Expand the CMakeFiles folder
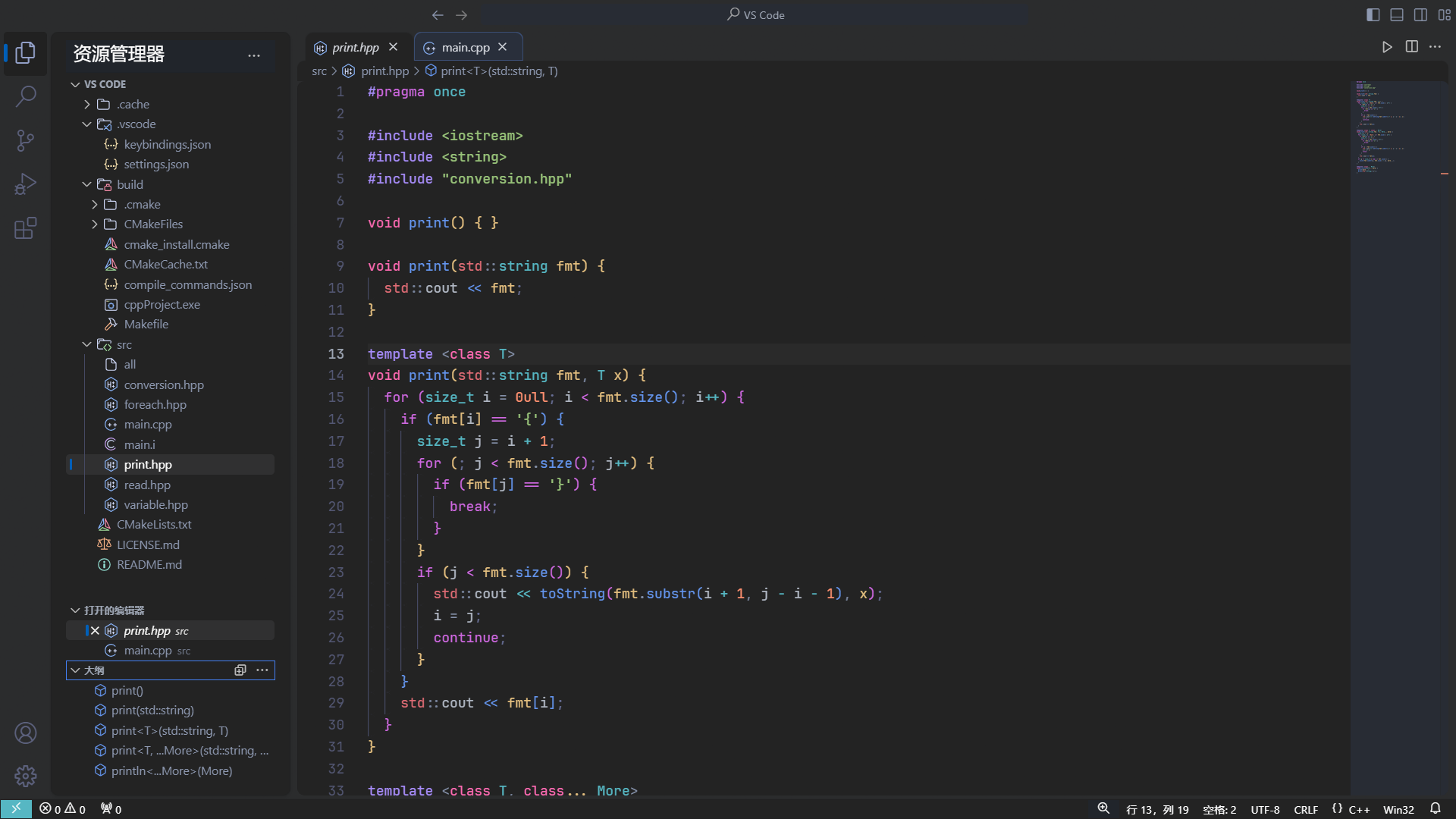 (x=153, y=224)
